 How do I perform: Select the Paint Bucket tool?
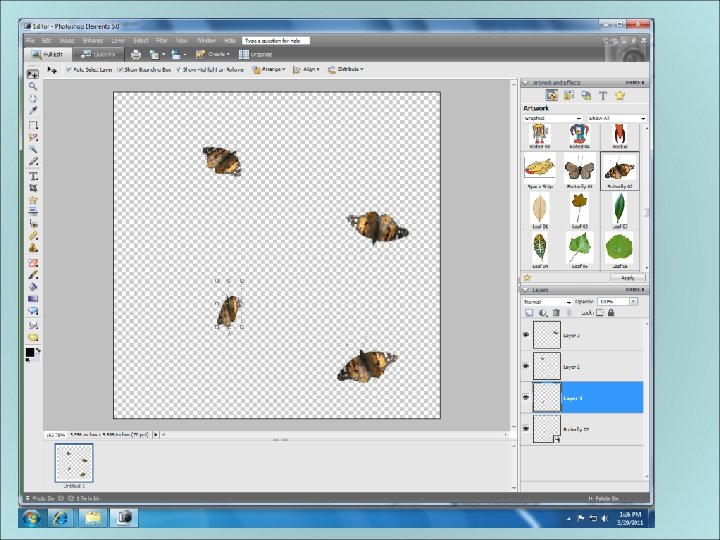tap(33, 287)
